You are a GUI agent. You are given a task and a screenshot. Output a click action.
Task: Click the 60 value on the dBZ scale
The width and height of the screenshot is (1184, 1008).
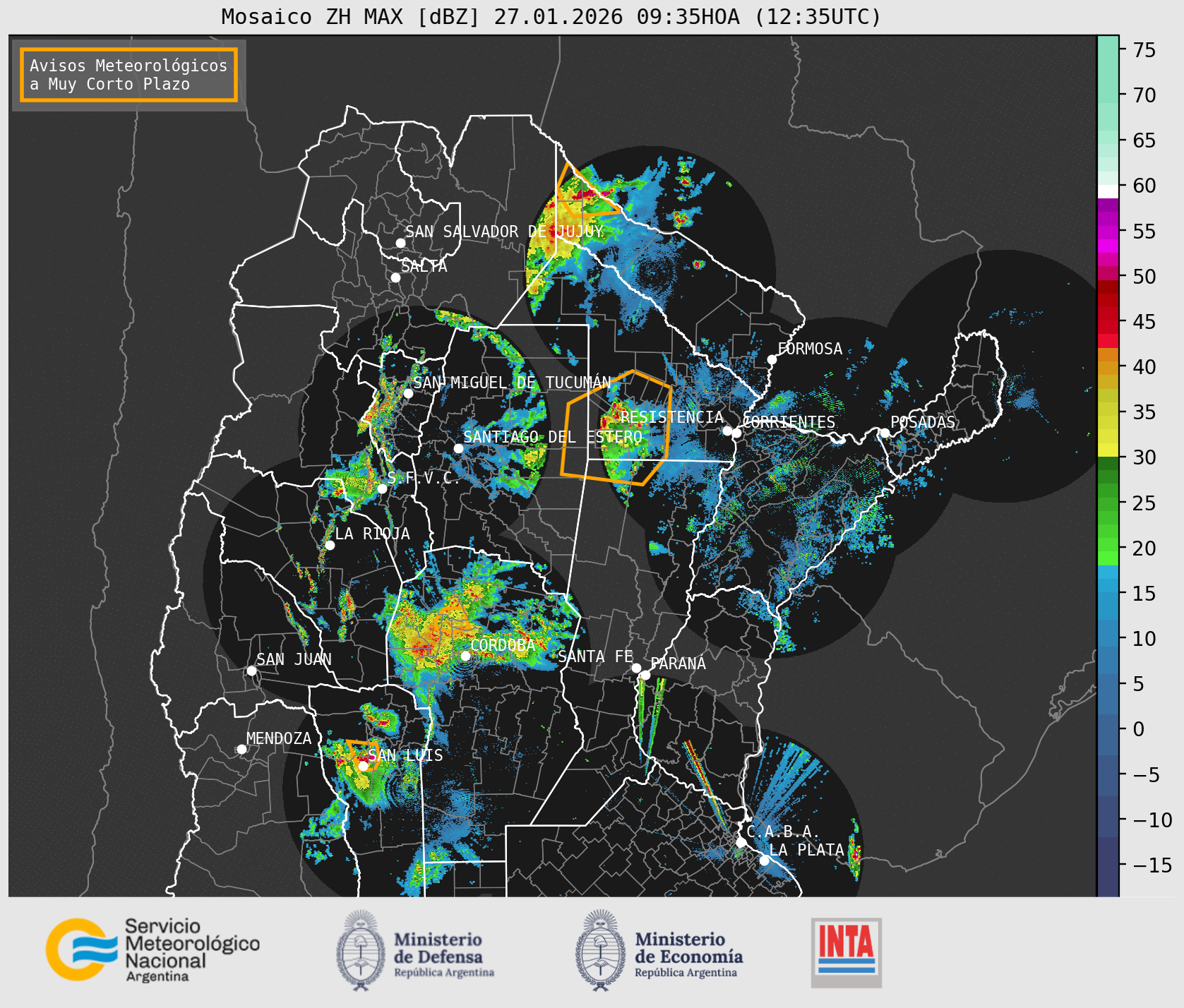(x=1144, y=186)
